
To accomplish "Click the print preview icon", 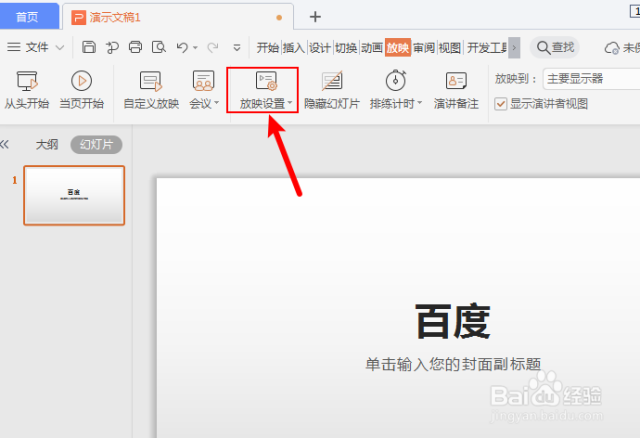I will pos(159,47).
